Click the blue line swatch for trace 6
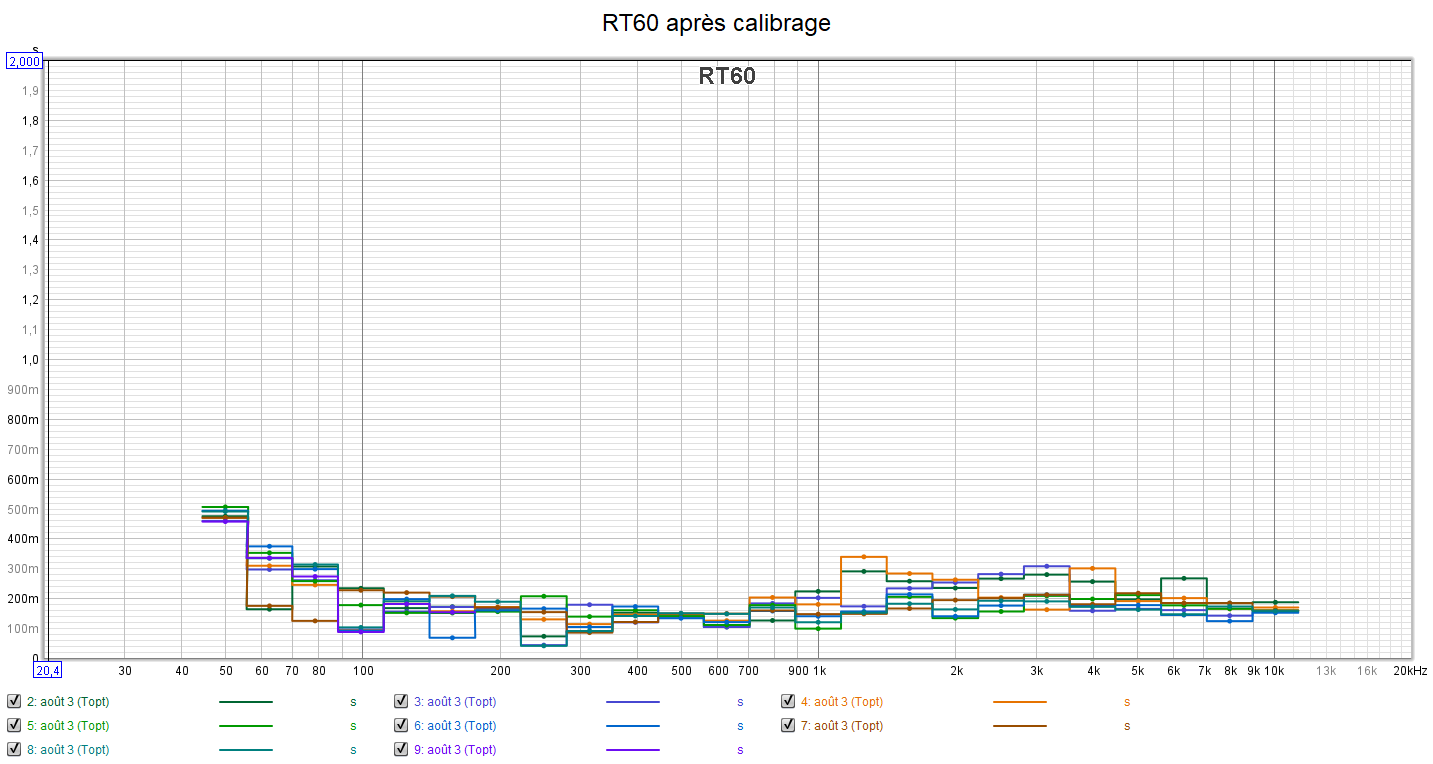The image size is (1433, 764). [632, 726]
